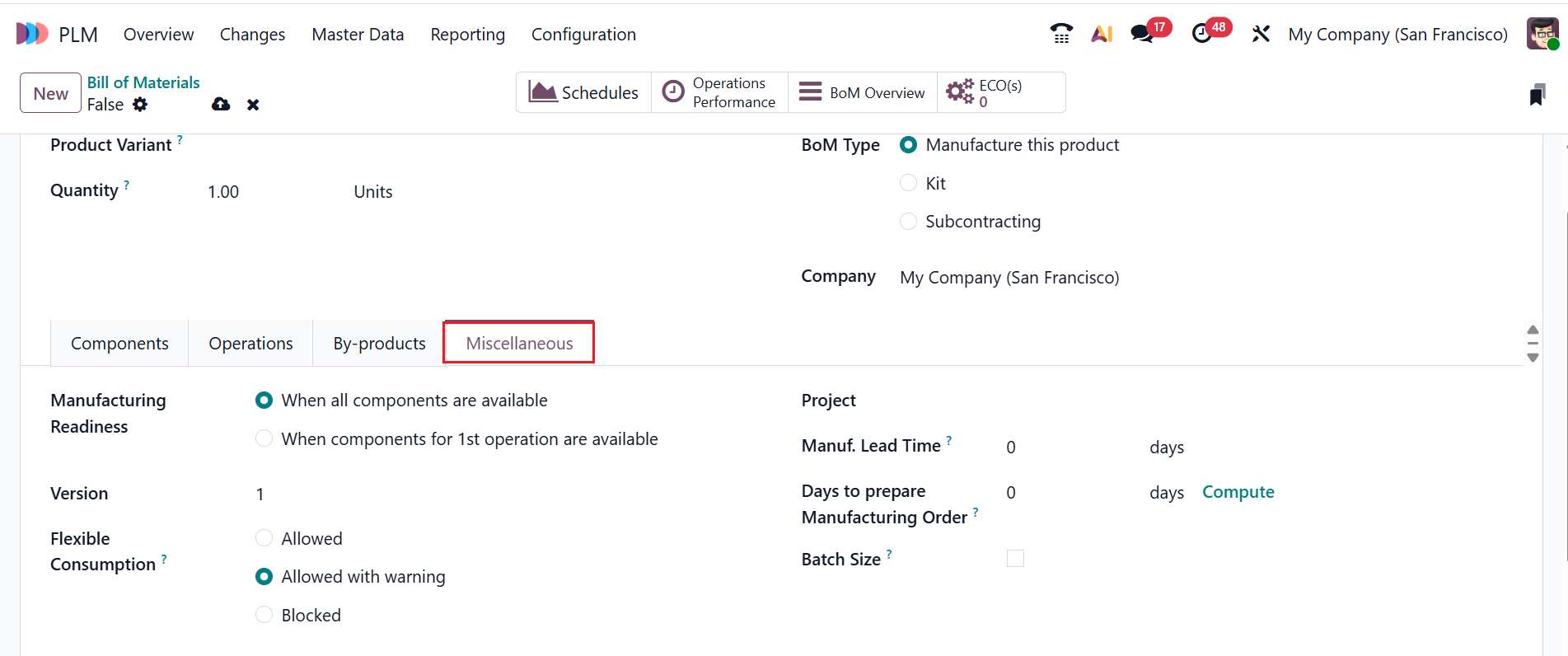Open the developer tools icon
Image resolution: width=1568 pixels, height=656 pixels.
click(x=1261, y=34)
